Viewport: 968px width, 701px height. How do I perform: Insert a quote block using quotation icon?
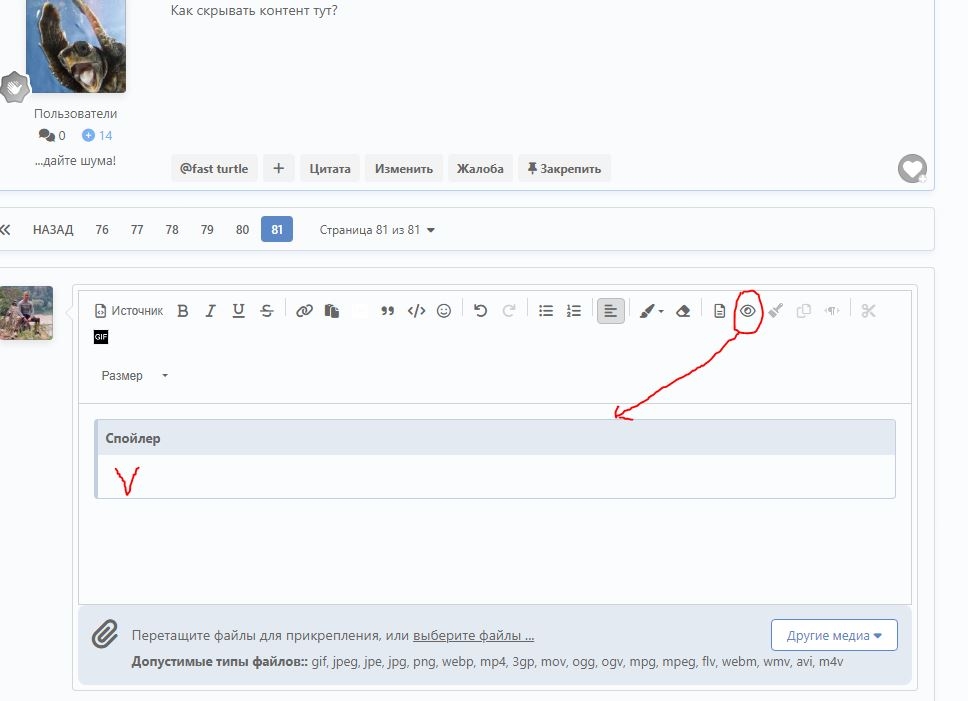388,311
